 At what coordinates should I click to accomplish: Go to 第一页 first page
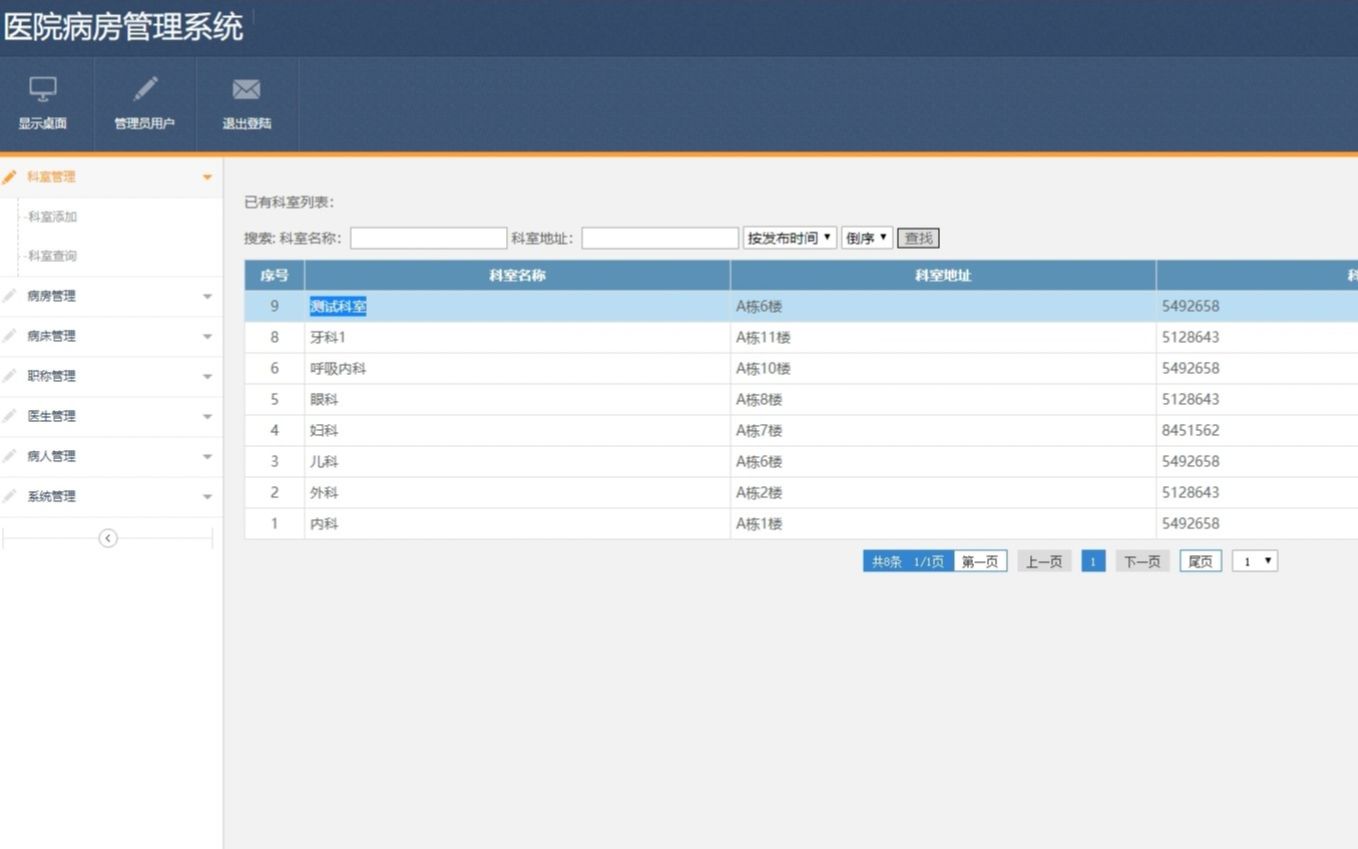point(980,562)
